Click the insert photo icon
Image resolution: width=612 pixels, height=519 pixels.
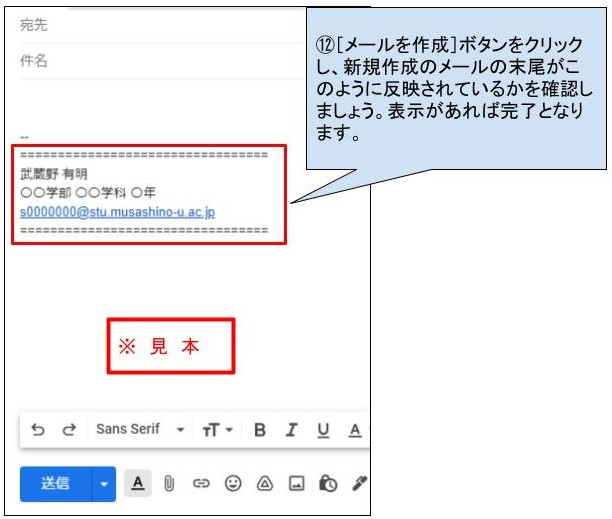pyautogui.click(x=296, y=484)
